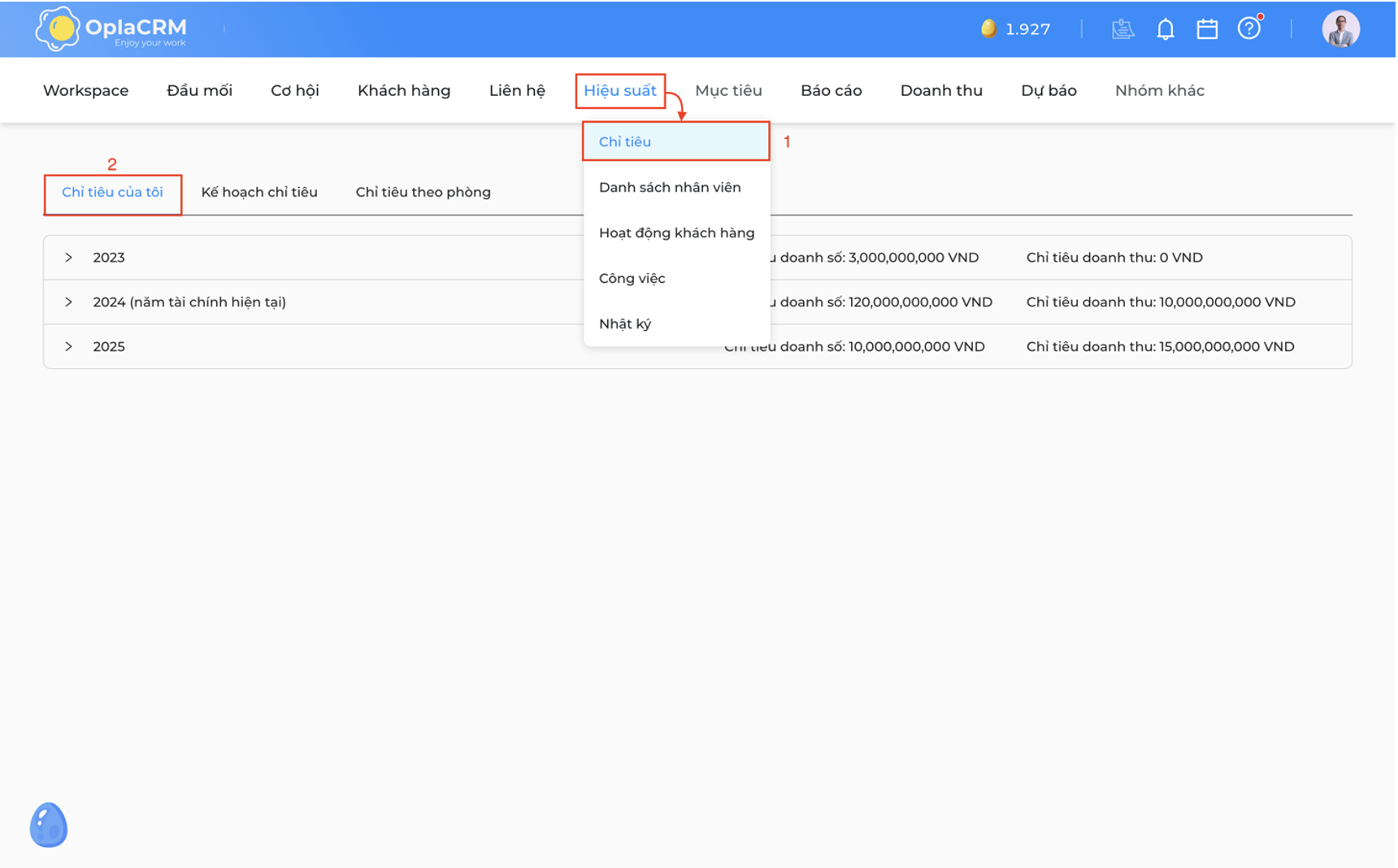Select Danh sách nhân viên in dropdown
This screenshot has height=868, width=1398.
coord(676,187)
